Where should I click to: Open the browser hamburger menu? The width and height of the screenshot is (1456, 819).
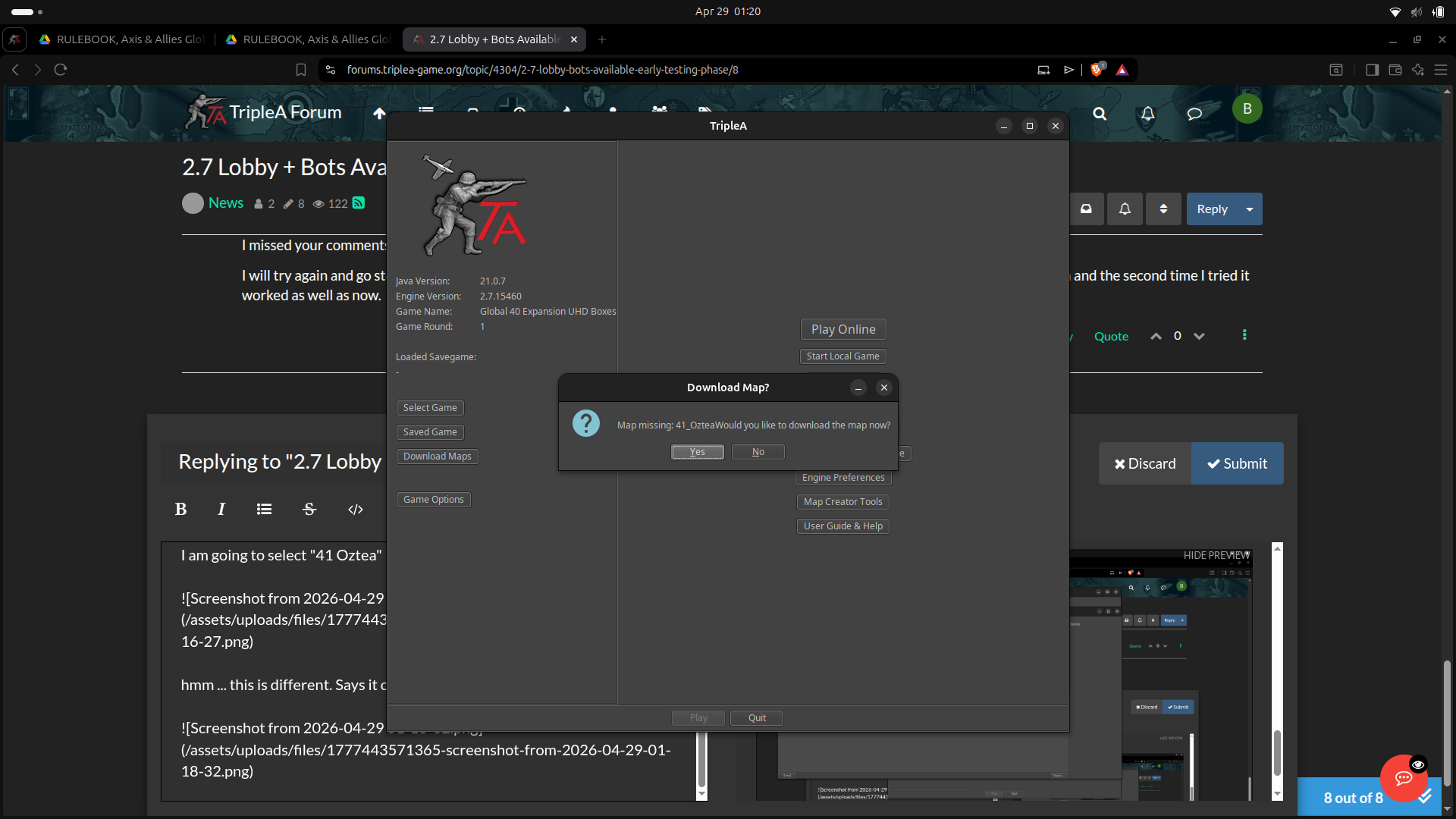tap(1442, 69)
